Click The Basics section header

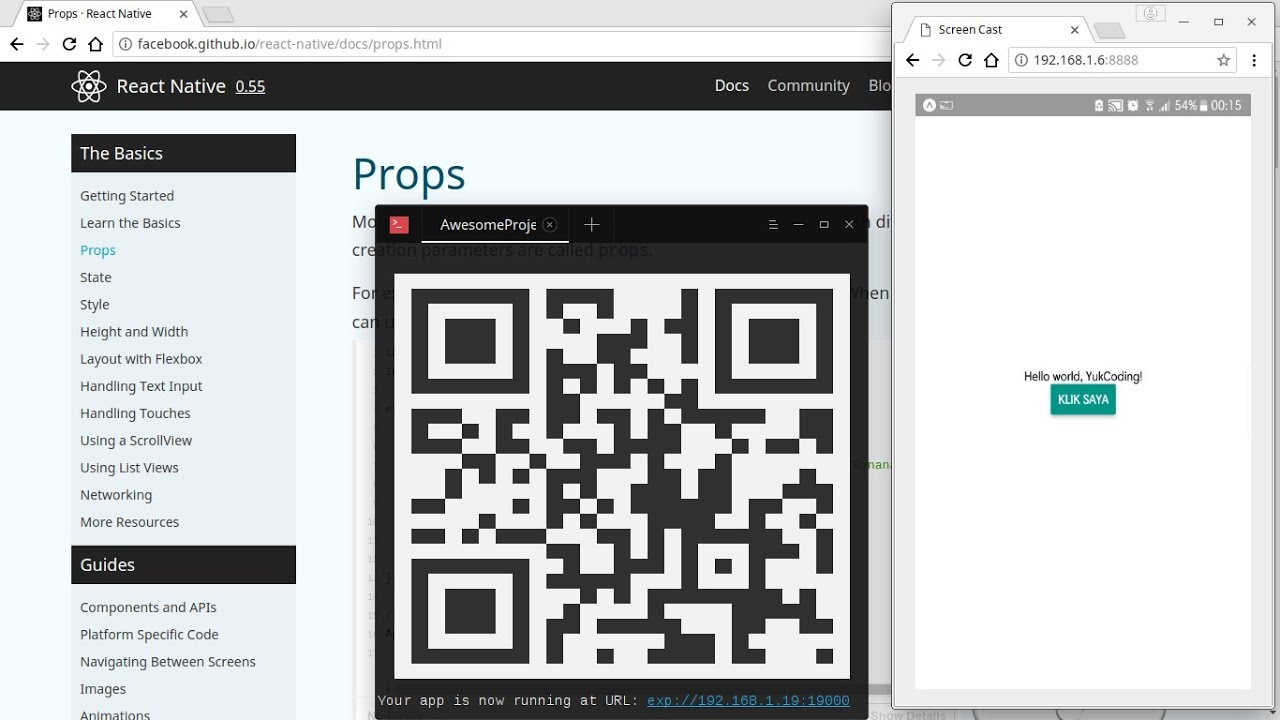pyautogui.click(x=183, y=153)
